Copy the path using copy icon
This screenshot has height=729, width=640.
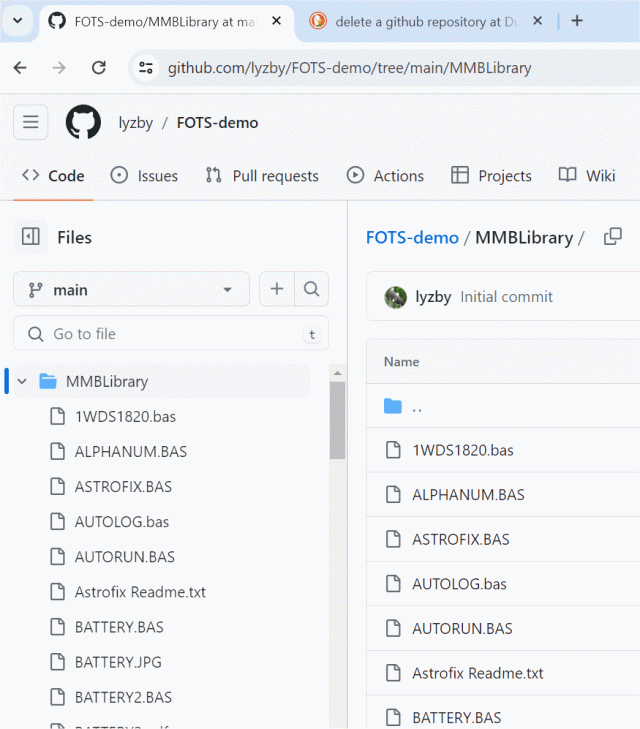(613, 237)
